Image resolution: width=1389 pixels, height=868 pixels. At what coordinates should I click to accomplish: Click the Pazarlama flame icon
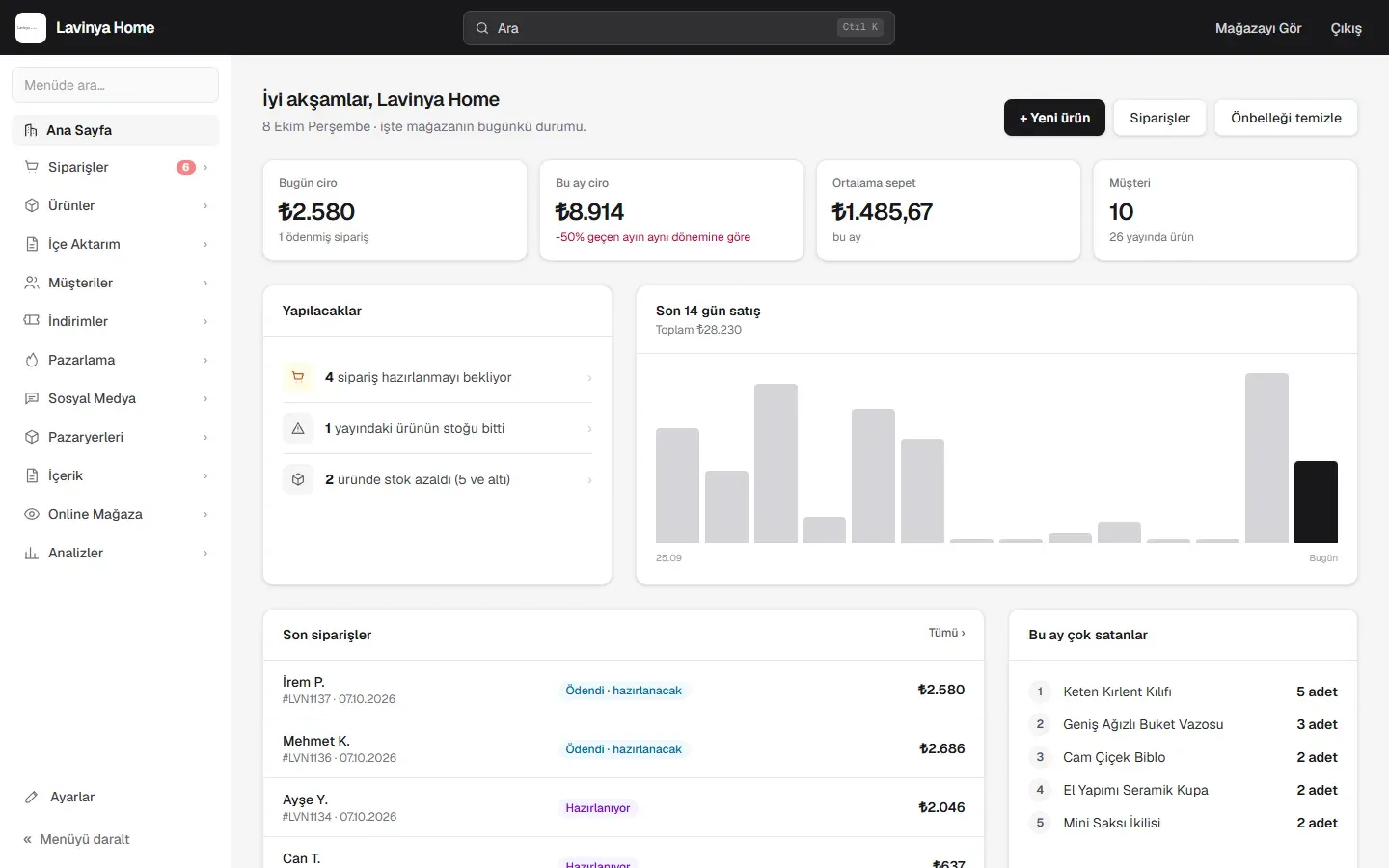[x=31, y=360]
